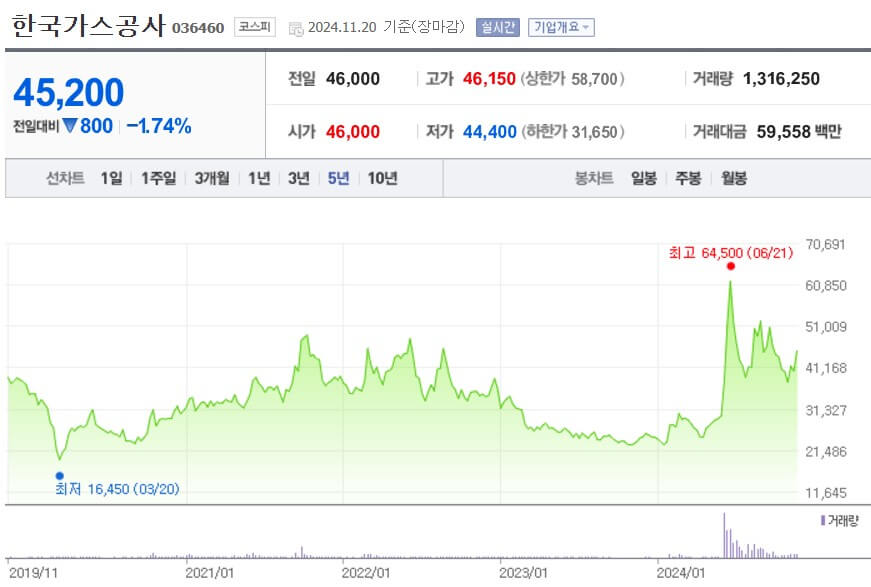
Task: Open the 기업개요 dropdown
Action: pos(560,27)
